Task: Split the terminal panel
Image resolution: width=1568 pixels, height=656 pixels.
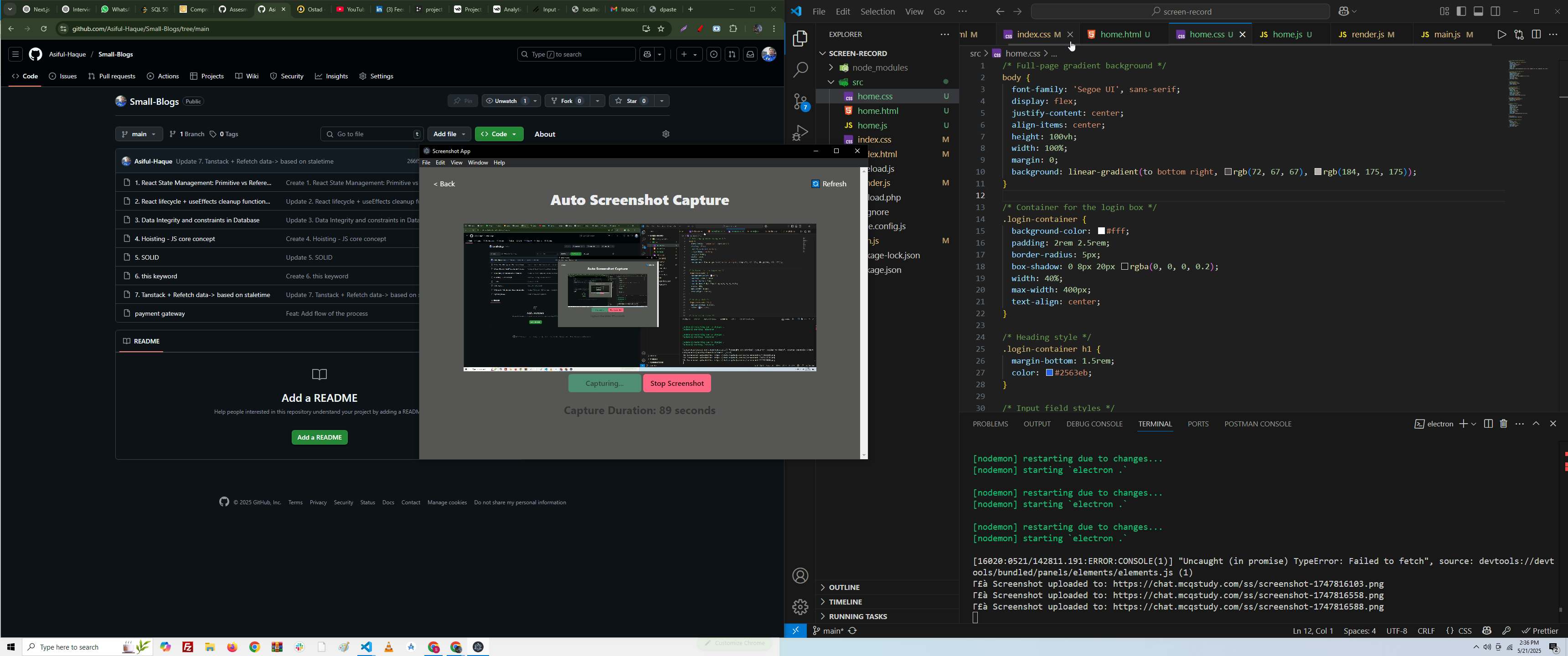Action: [1488, 424]
